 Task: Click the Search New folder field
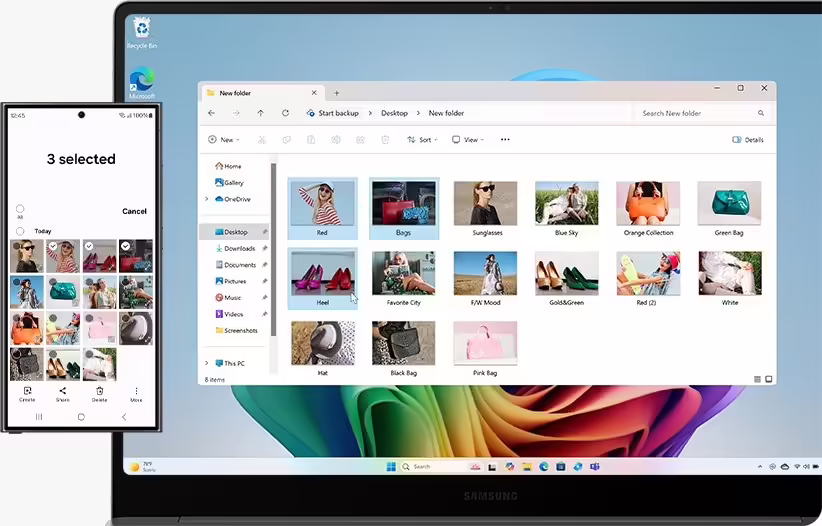pos(702,113)
